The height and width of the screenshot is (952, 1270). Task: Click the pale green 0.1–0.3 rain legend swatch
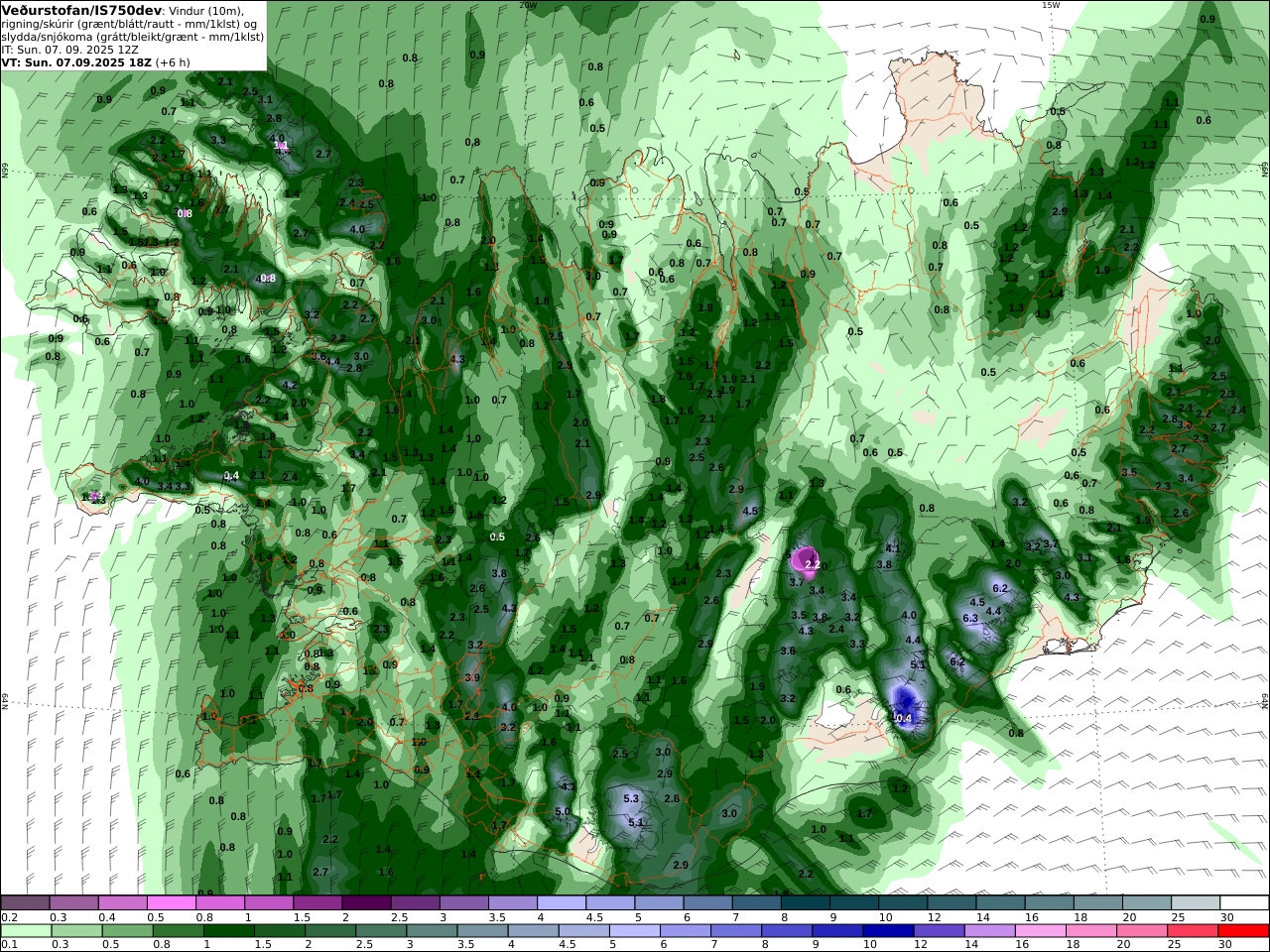26,931
